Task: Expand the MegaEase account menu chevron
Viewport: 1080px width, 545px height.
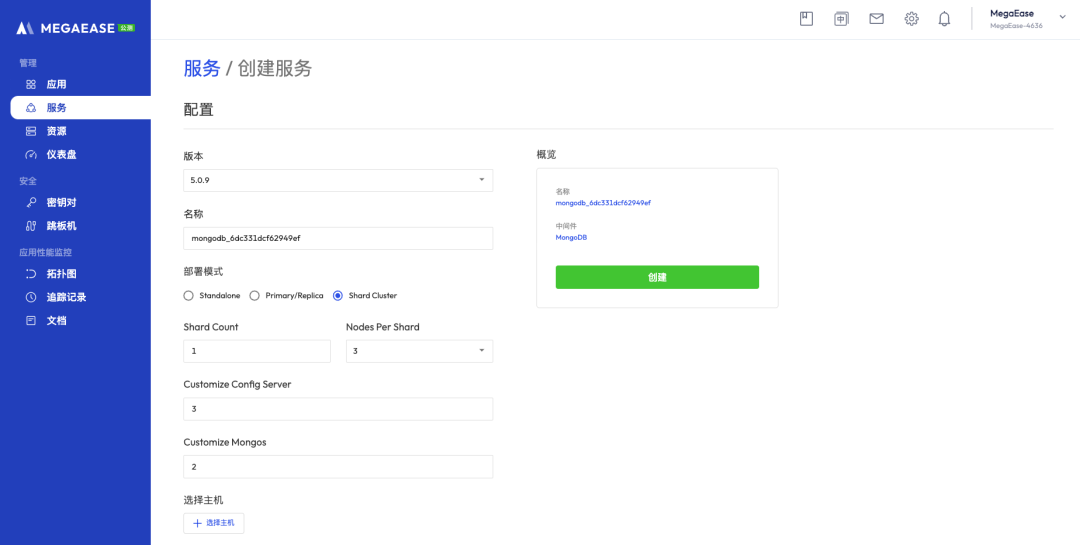Action: point(1062,17)
